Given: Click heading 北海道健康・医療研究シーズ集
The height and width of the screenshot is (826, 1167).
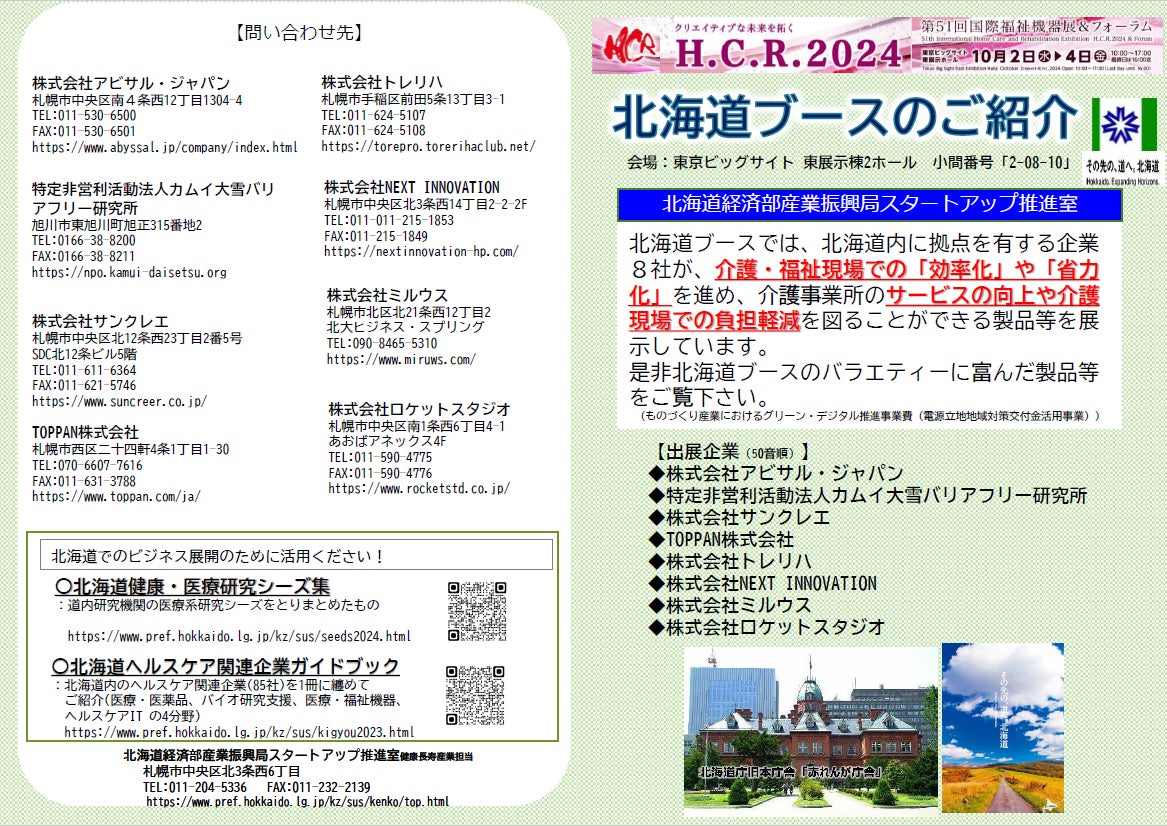Looking at the screenshot, I should point(193,586).
